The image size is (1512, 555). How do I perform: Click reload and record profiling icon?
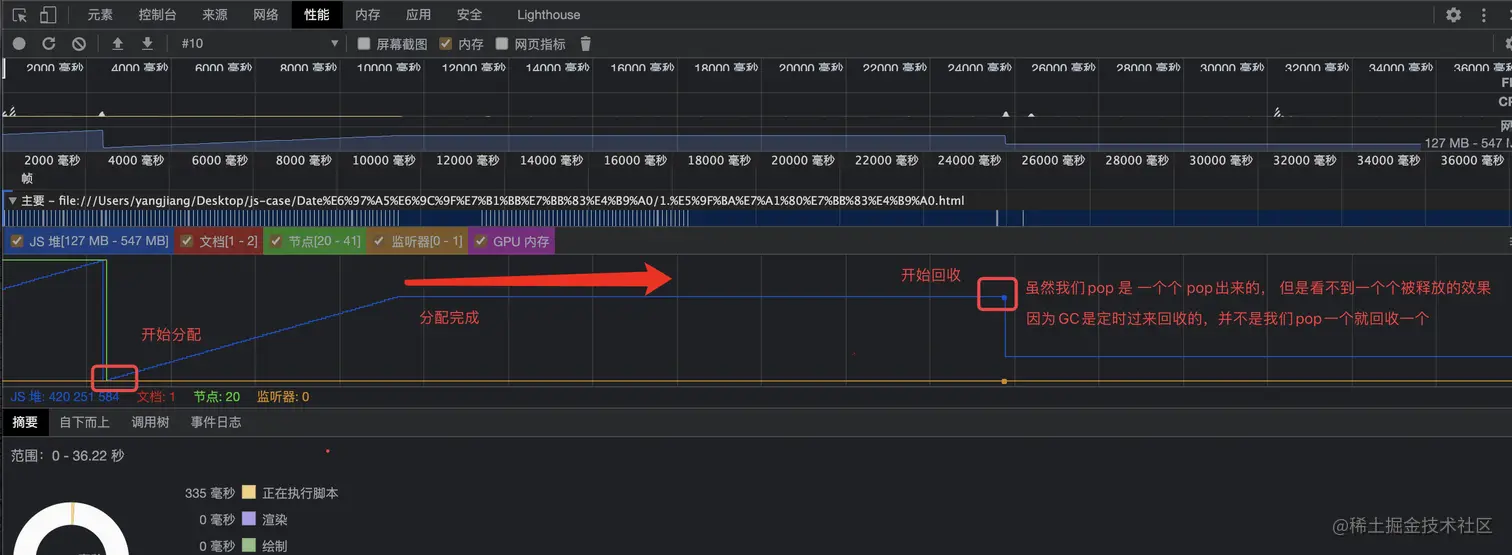(x=48, y=44)
